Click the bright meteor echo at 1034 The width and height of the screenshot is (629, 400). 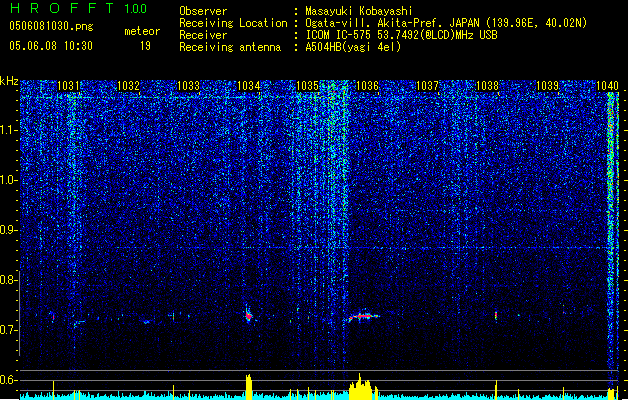coord(249,315)
